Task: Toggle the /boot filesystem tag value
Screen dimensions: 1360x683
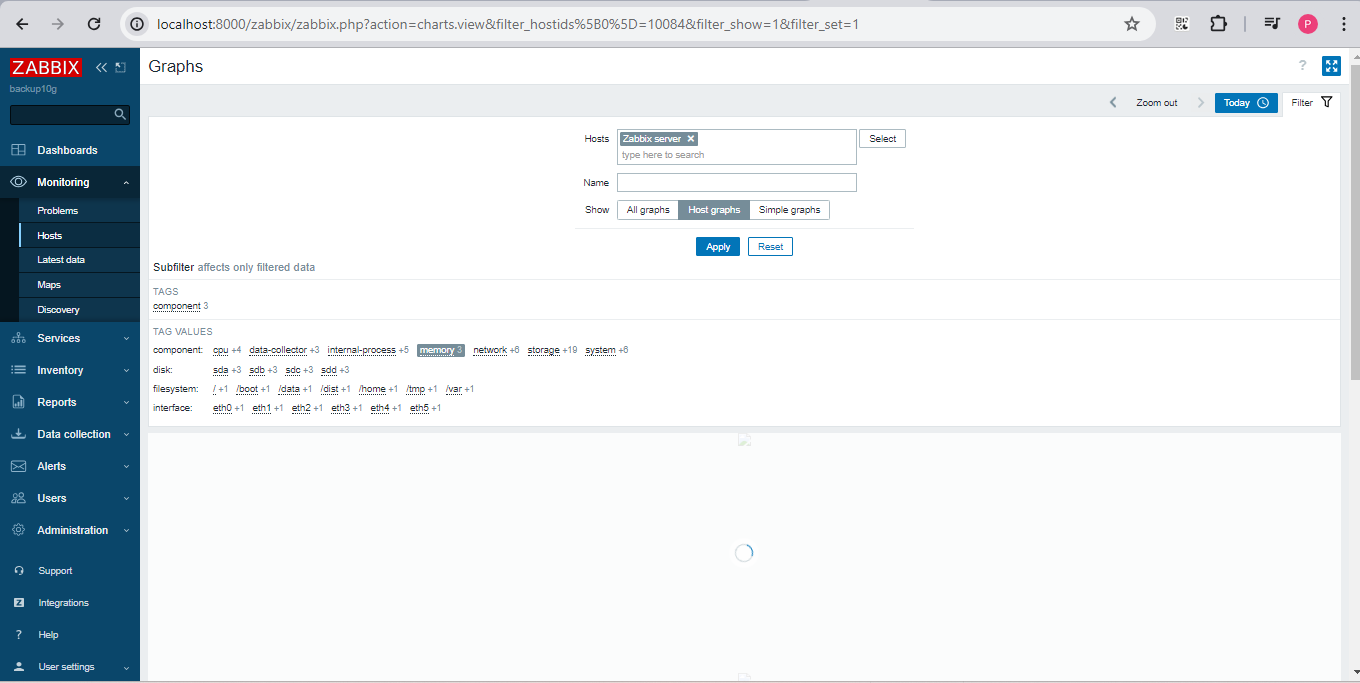Action: point(247,389)
